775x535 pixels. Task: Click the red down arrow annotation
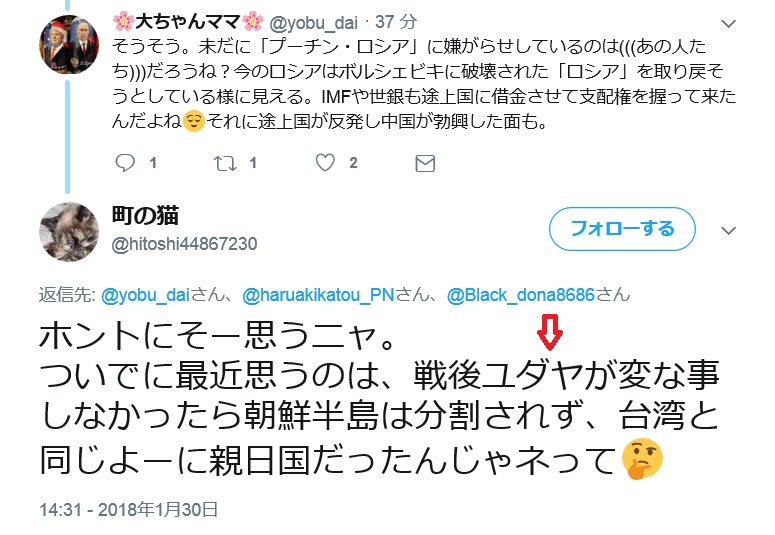coord(550,331)
